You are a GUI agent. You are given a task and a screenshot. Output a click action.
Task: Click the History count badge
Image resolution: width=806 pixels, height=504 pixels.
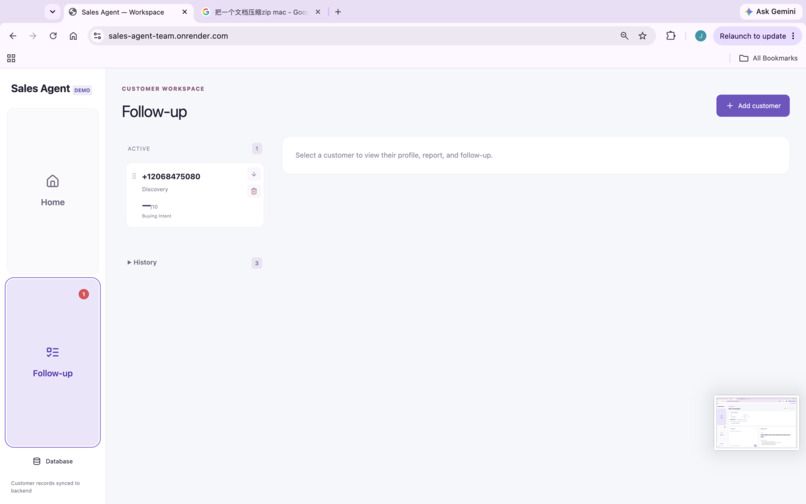(257, 263)
